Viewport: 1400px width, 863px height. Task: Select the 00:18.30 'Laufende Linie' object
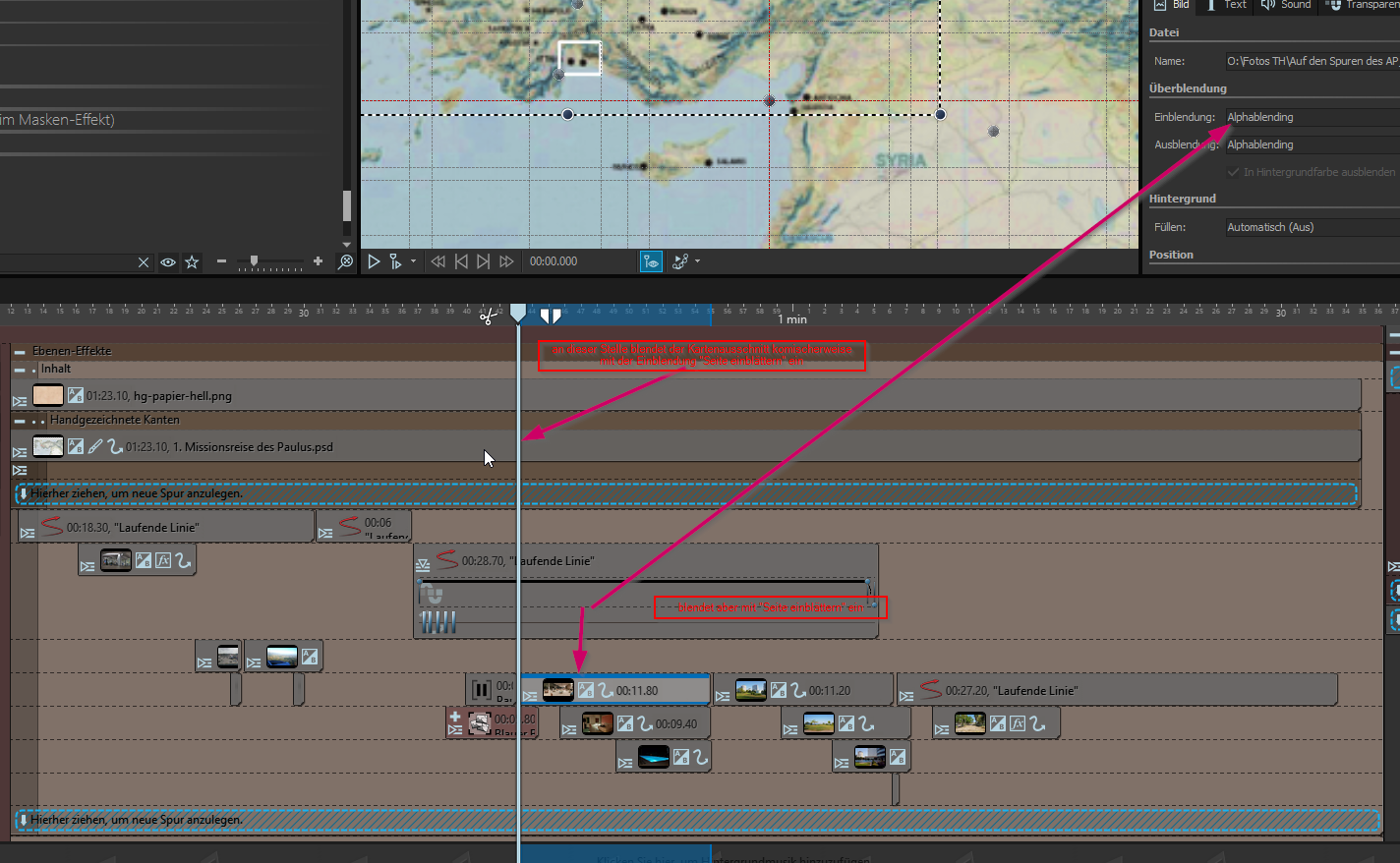pos(166,527)
